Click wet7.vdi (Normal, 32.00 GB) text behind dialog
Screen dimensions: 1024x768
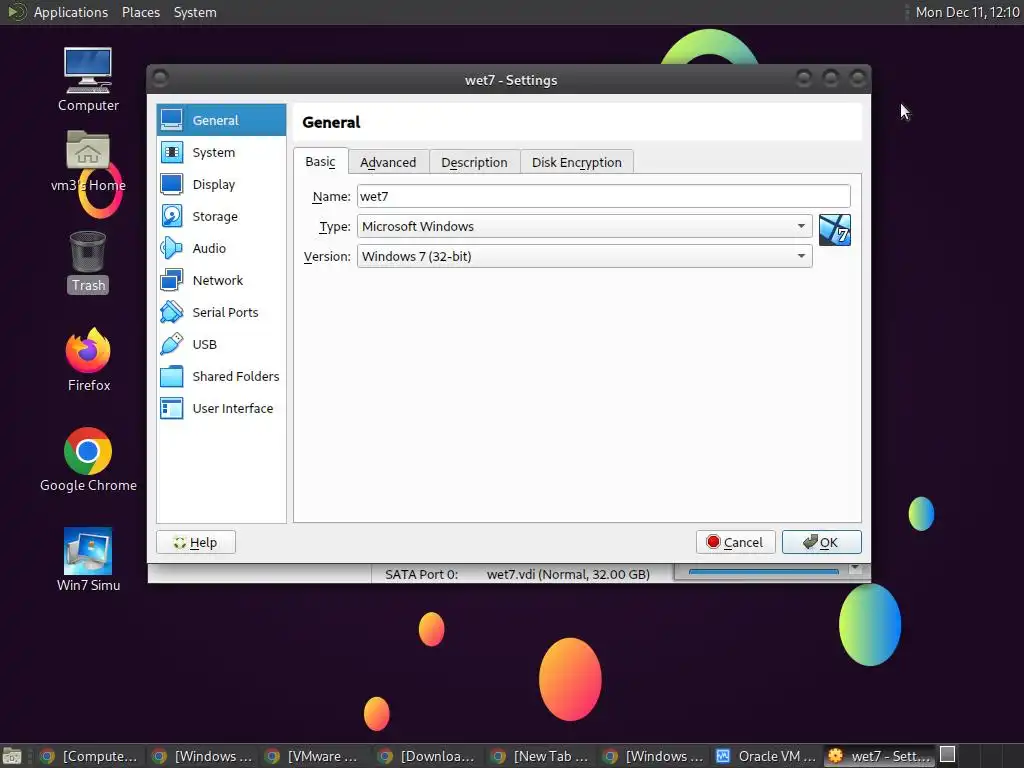click(x=568, y=574)
